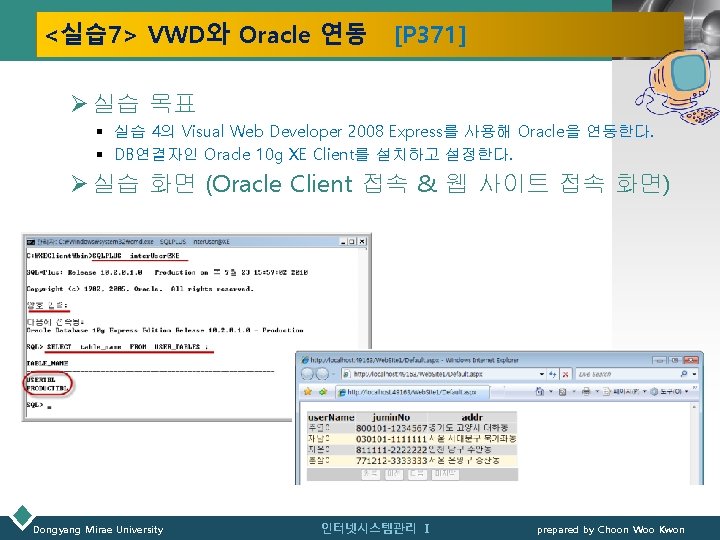This screenshot has height=540, width=720.
Task: Click the 마지막 (last) pager button
Action: pos(445,473)
